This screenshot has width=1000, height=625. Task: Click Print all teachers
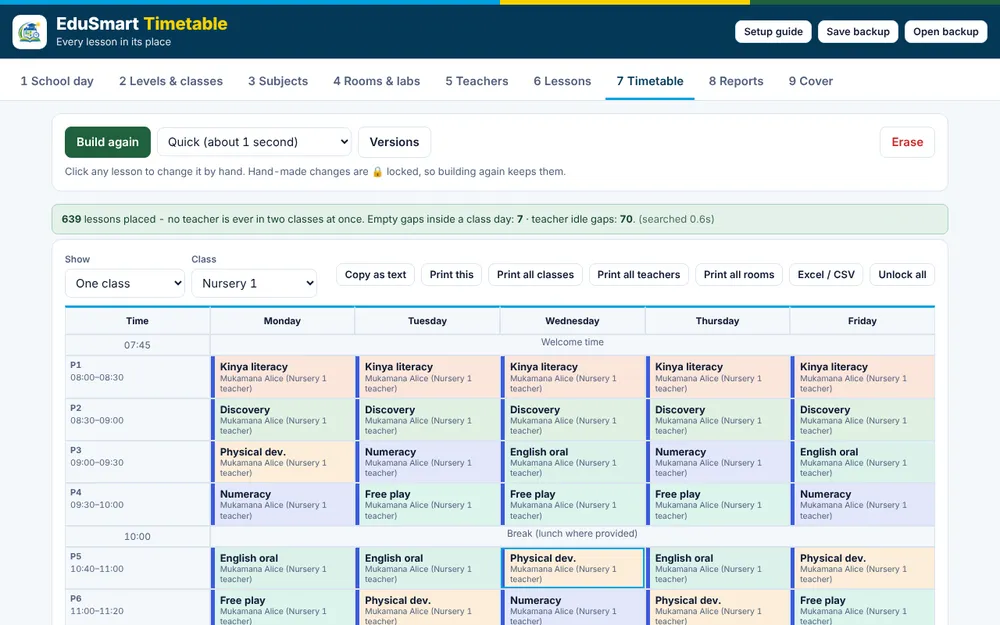(638, 275)
